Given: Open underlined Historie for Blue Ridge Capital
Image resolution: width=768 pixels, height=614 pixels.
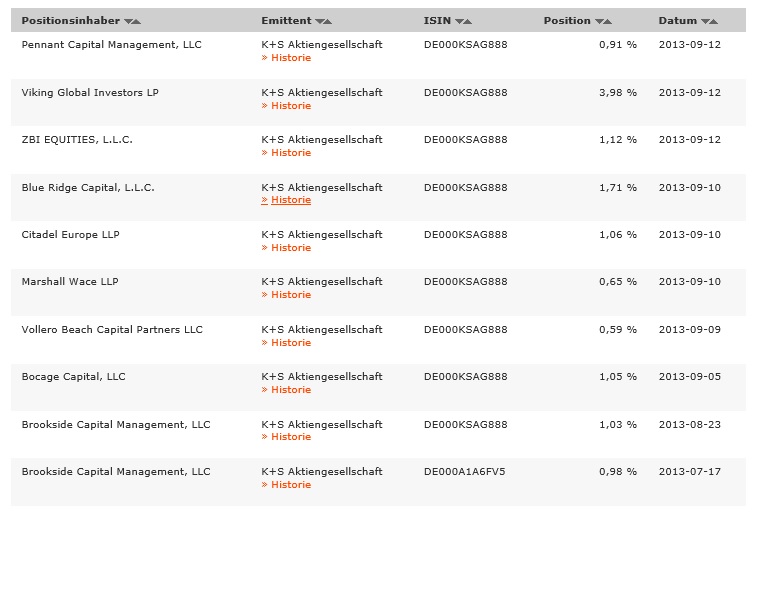Looking at the screenshot, I should point(286,200).
